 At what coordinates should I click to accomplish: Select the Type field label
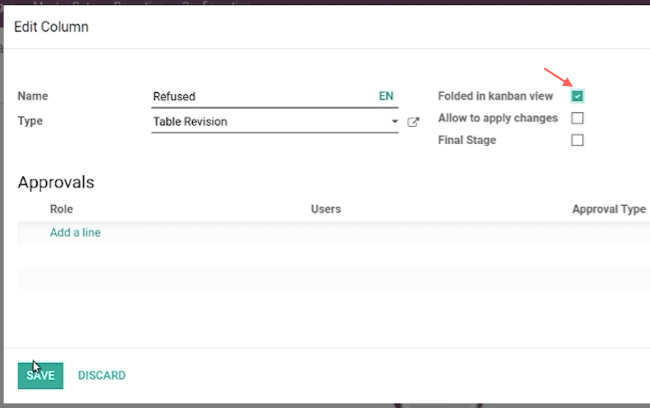(30, 121)
